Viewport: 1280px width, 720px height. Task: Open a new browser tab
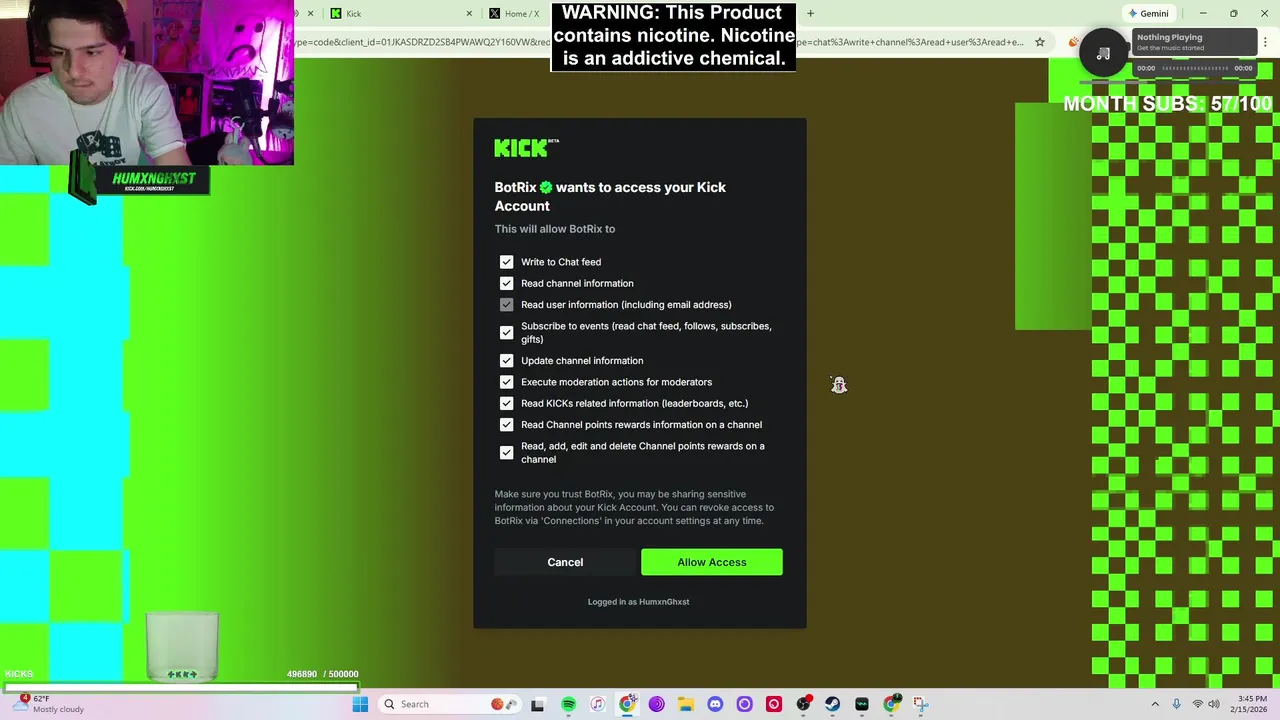810,13
